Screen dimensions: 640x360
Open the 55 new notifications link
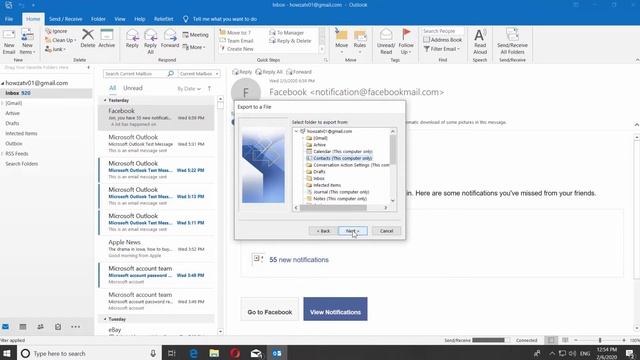click(x=299, y=260)
